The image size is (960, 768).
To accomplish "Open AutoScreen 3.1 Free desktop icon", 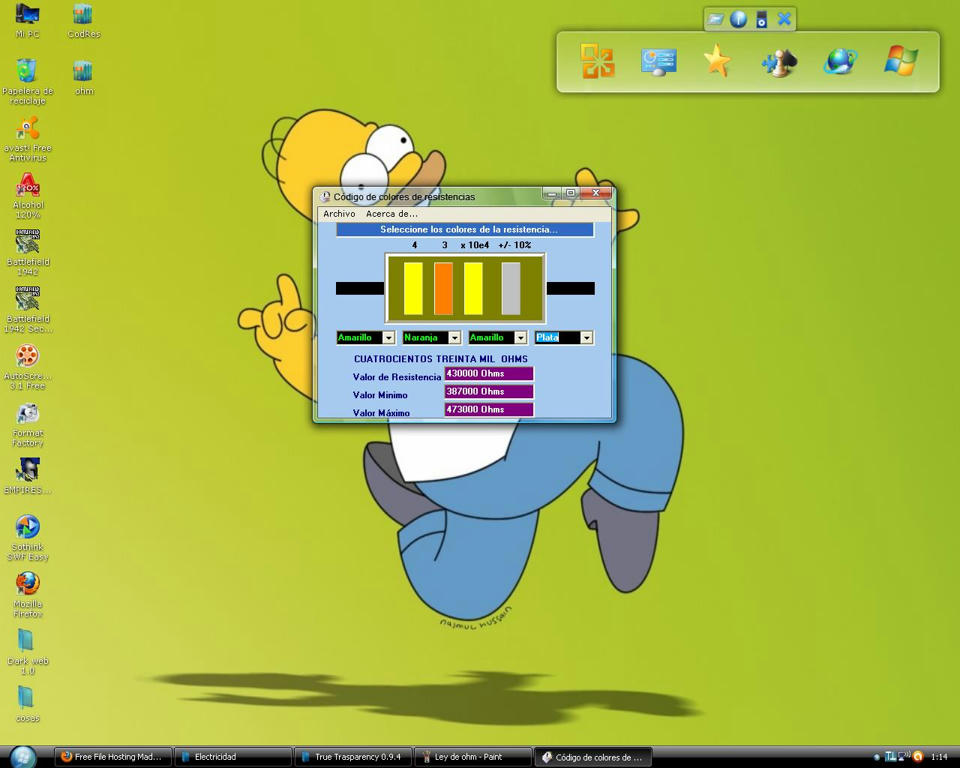I will [x=28, y=366].
